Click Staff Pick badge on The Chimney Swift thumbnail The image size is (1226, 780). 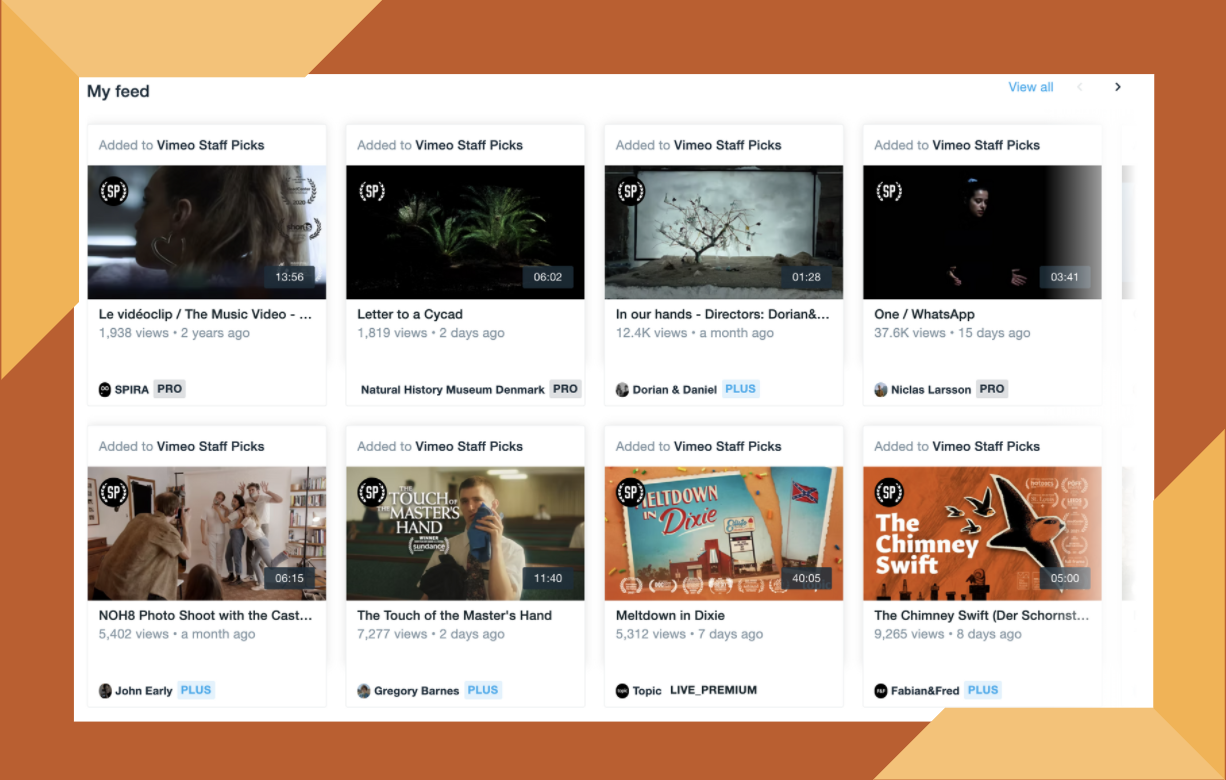pos(889,492)
